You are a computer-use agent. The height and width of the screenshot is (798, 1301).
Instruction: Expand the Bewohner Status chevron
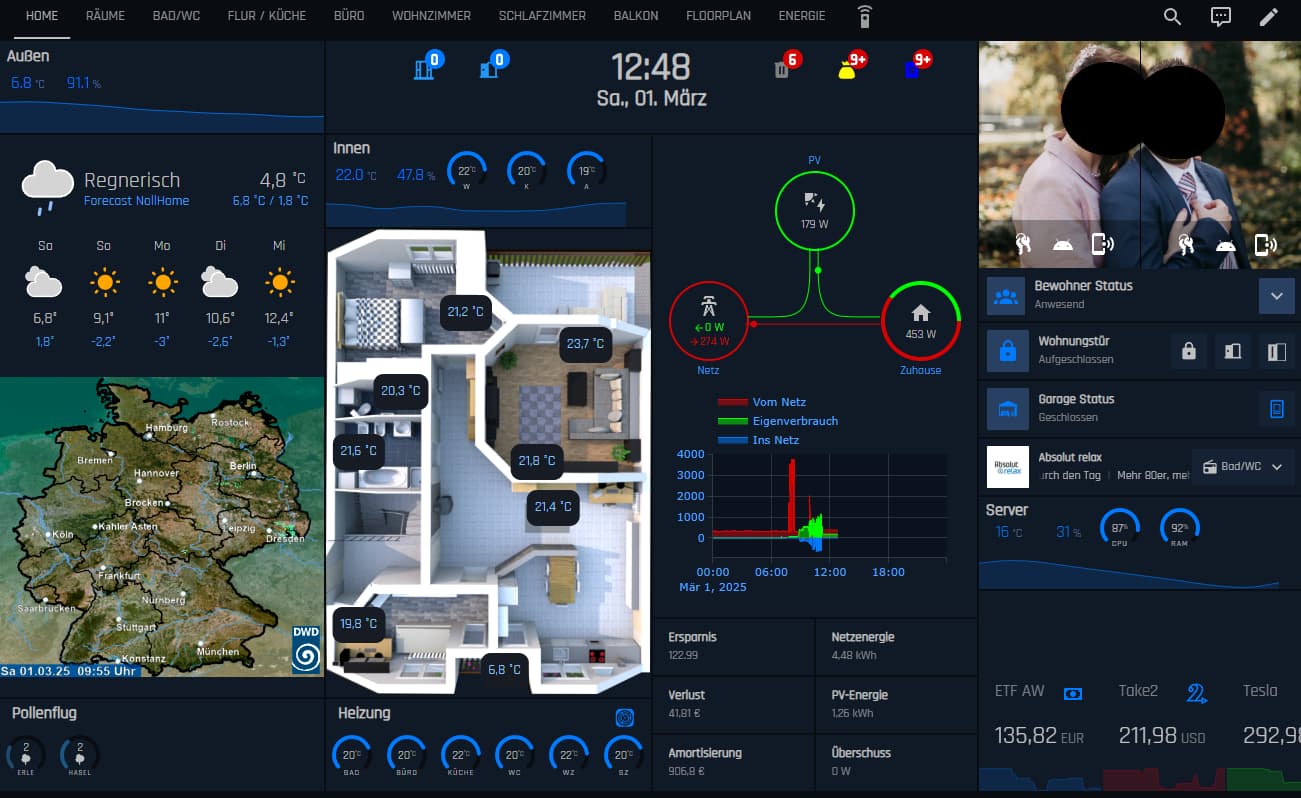point(1276,296)
